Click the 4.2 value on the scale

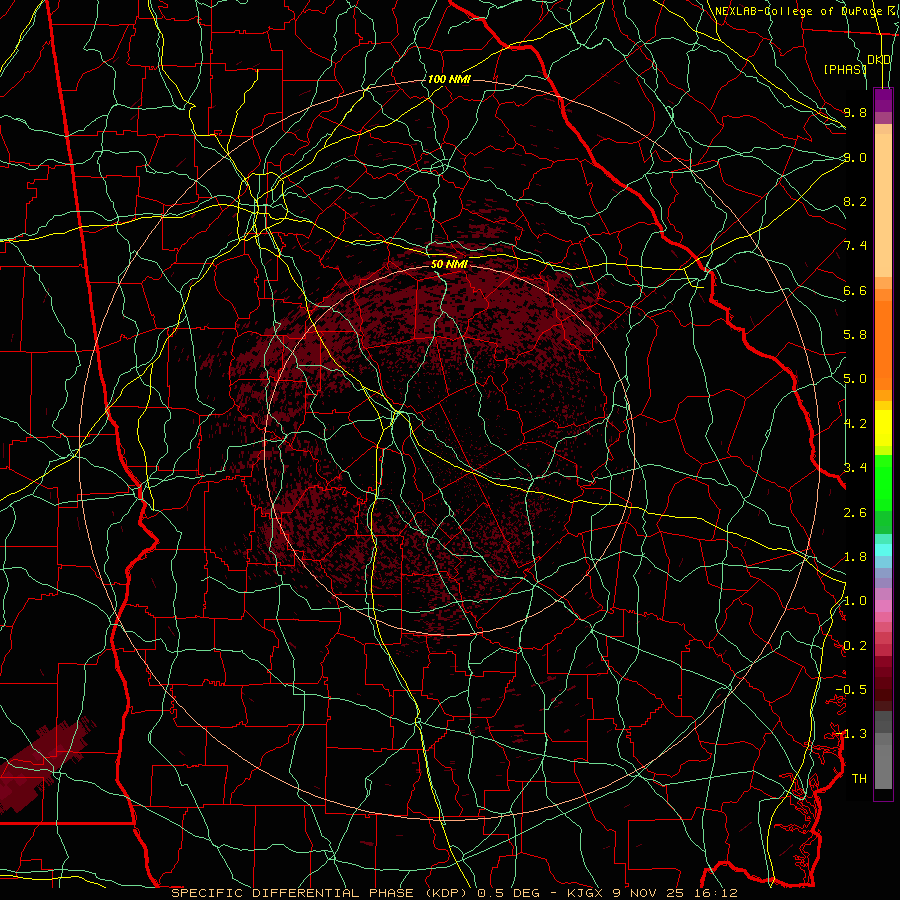pyautogui.click(x=855, y=424)
